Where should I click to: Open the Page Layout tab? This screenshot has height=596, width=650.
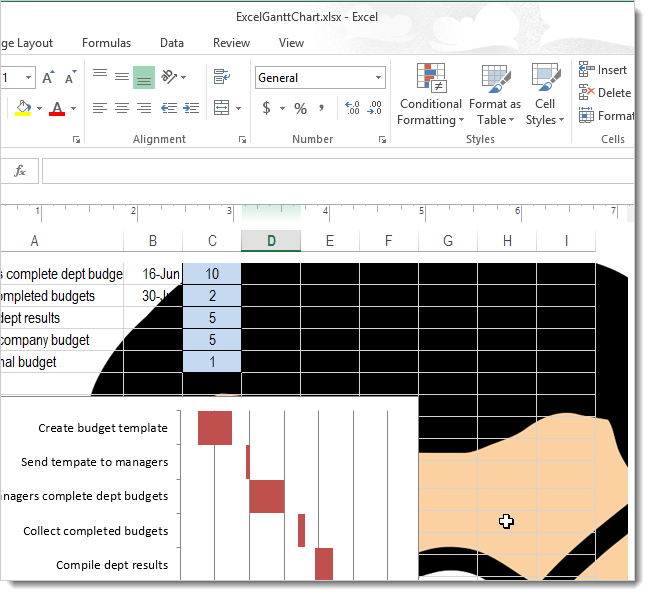27,43
